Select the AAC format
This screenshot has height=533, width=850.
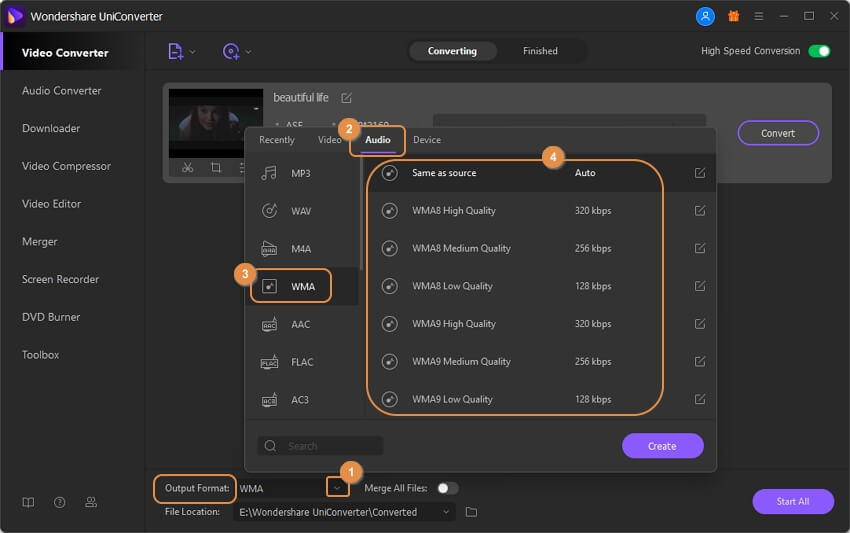click(301, 324)
